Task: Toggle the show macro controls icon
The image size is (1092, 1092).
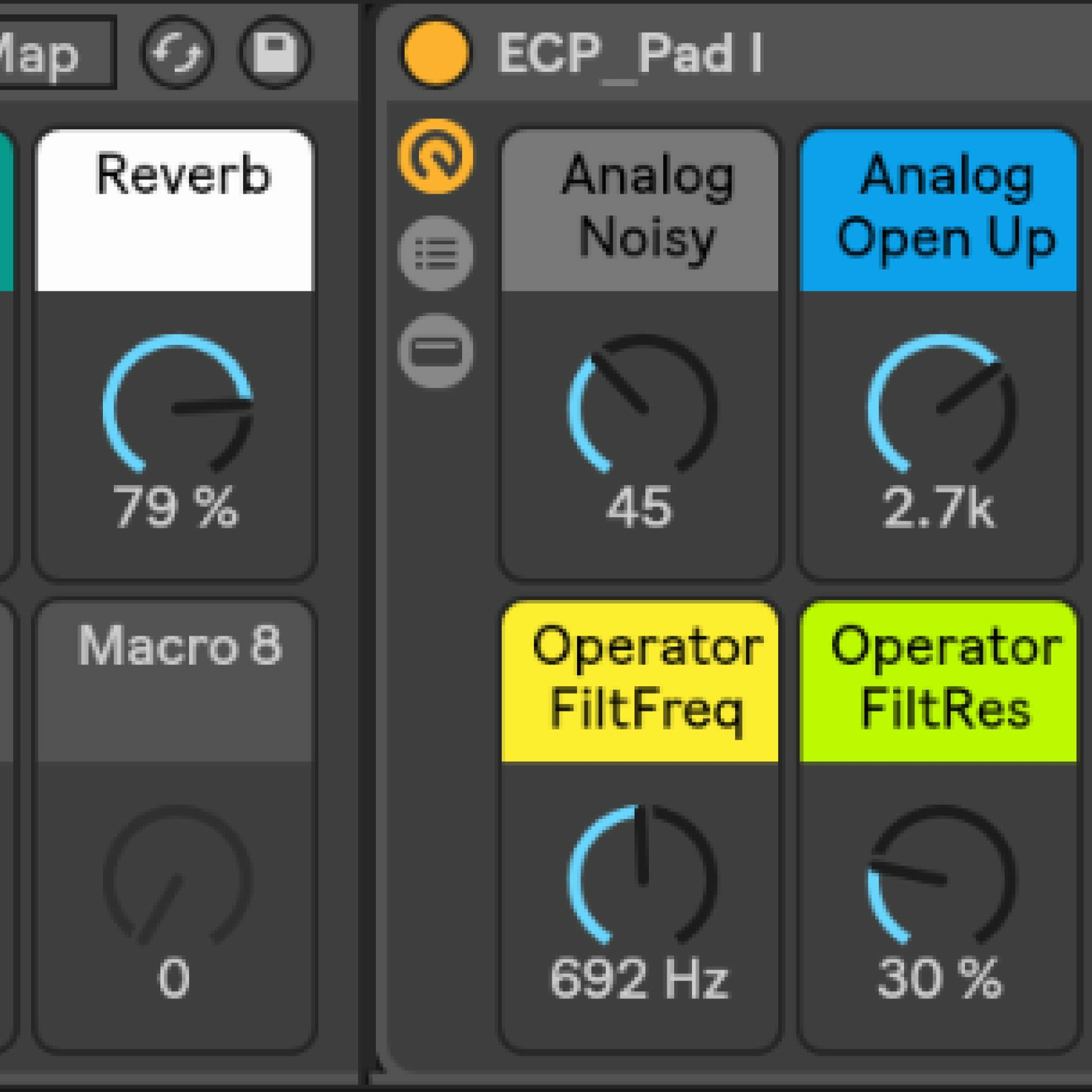Action: (x=436, y=157)
